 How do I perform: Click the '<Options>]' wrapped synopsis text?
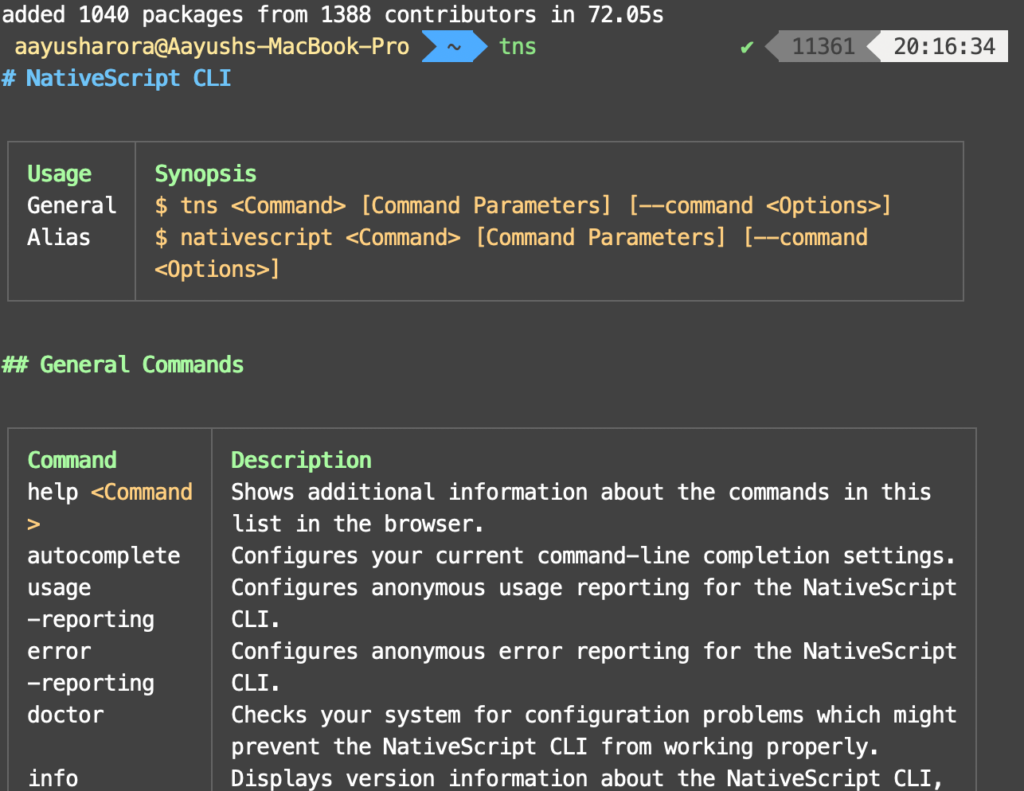point(217,269)
